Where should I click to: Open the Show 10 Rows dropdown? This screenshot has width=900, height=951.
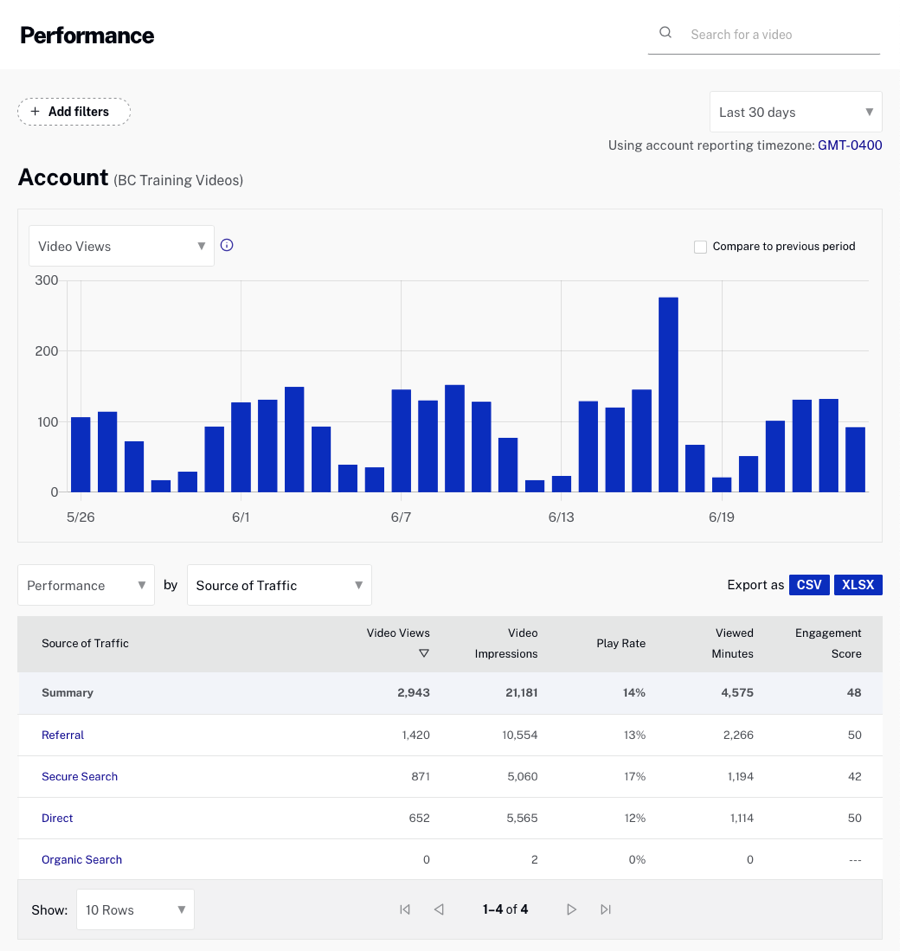(x=134, y=909)
